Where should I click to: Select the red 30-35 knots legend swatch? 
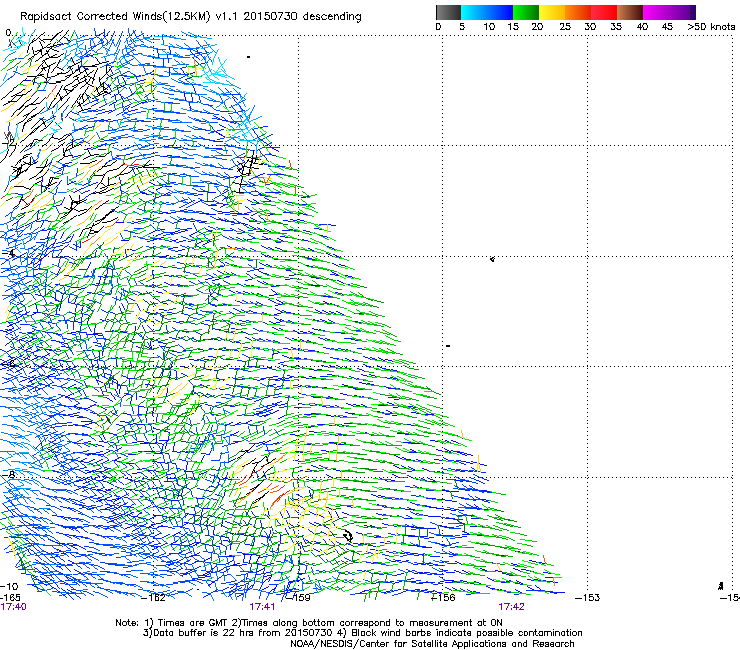[x=604, y=12]
